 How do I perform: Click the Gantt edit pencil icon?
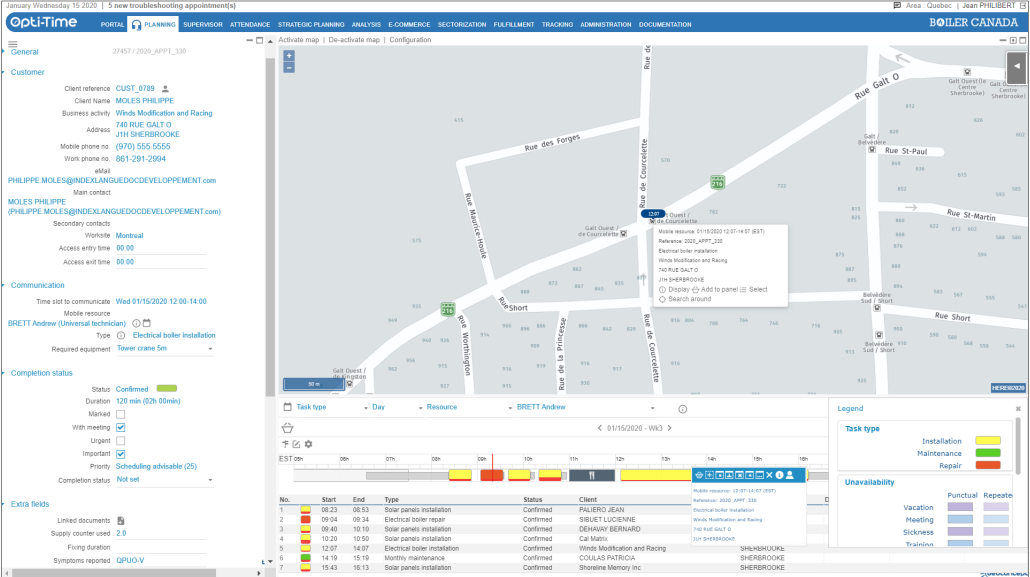(296, 444)
